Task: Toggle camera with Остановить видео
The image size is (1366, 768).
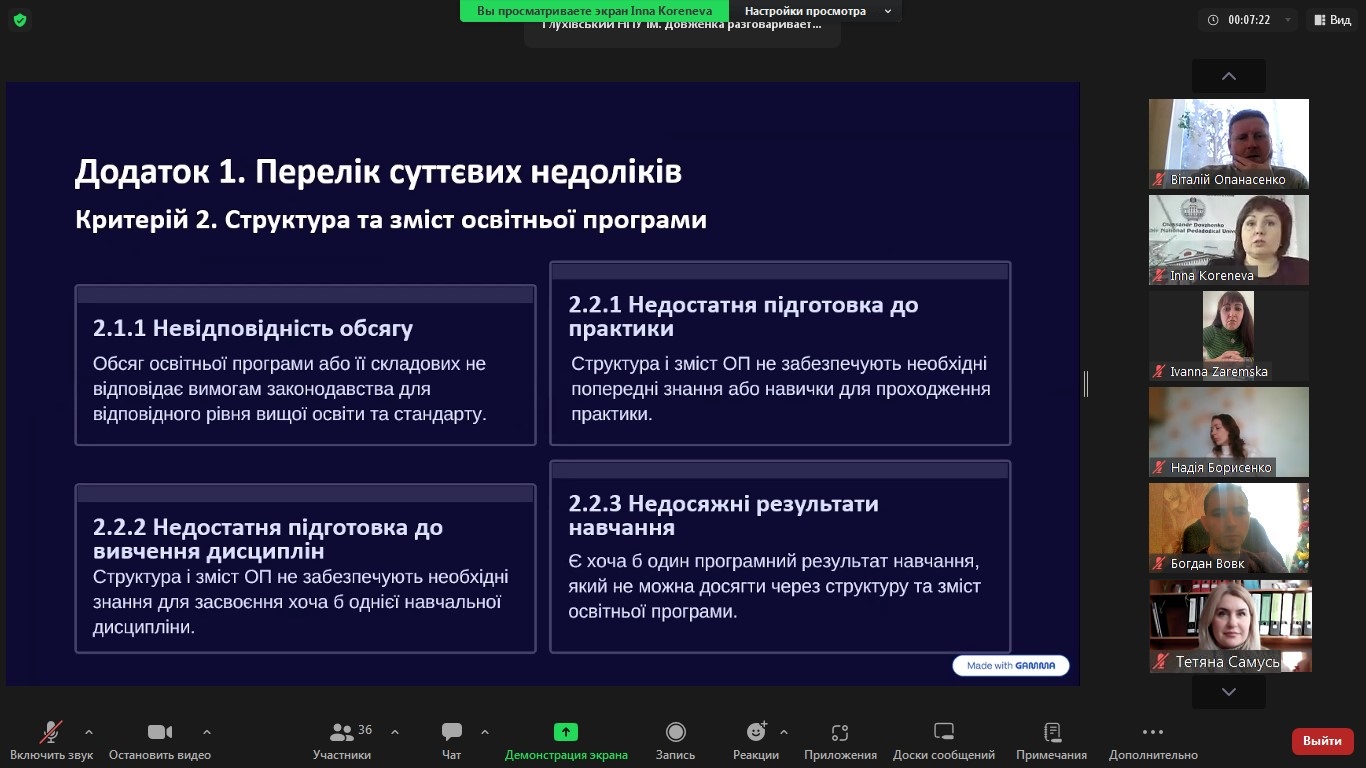Action: 160,733
